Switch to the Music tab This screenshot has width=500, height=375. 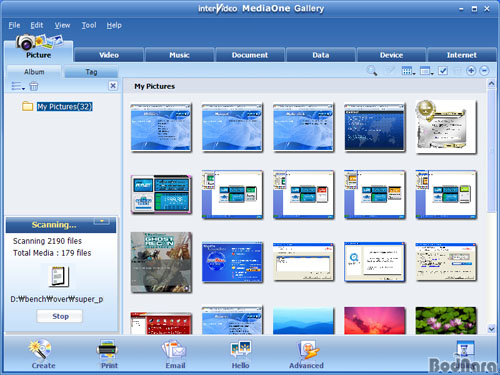coord(179,55)
